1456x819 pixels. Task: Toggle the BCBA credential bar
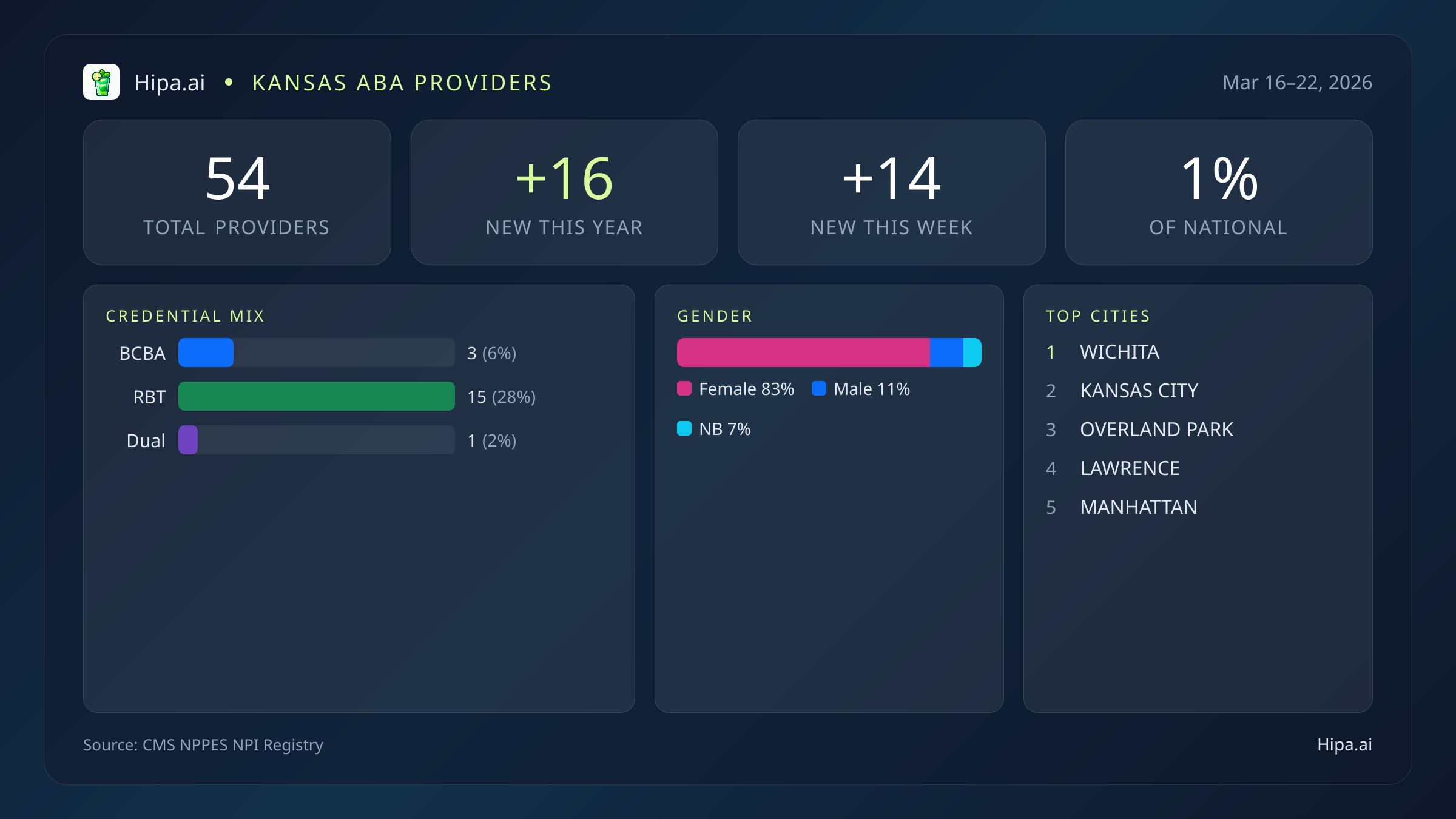coord(315,352)
